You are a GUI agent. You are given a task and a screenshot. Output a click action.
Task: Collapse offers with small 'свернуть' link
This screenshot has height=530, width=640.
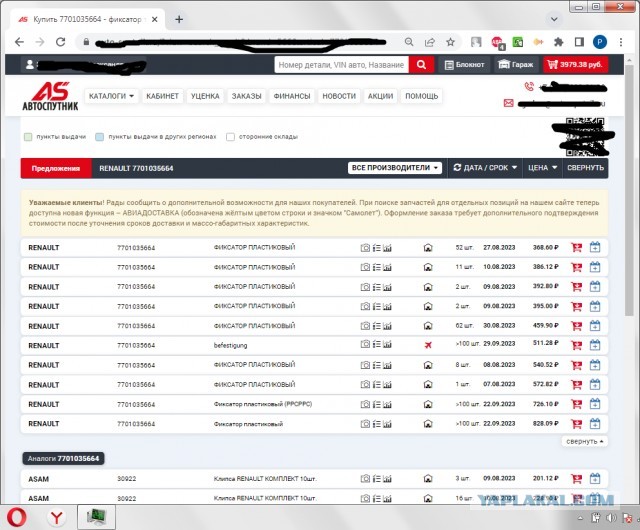[x=584, y=441]
